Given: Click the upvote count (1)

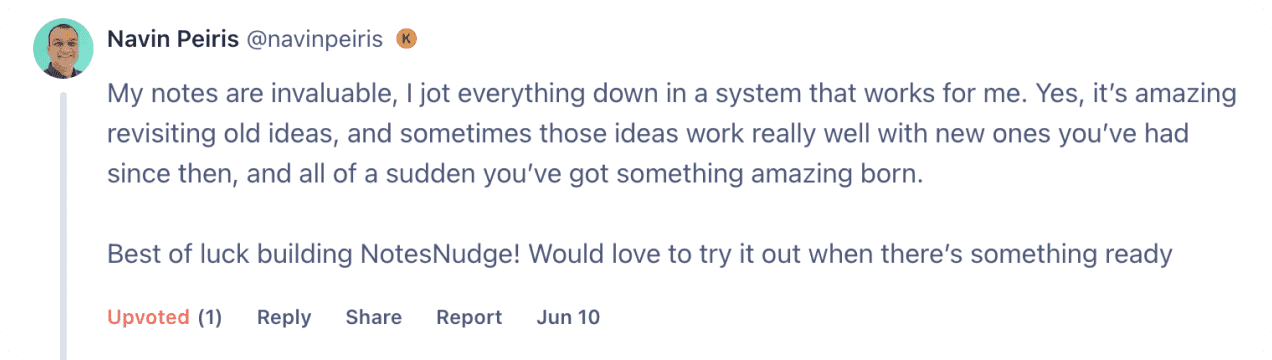Looking at the screenshot, I should point(209,317).
